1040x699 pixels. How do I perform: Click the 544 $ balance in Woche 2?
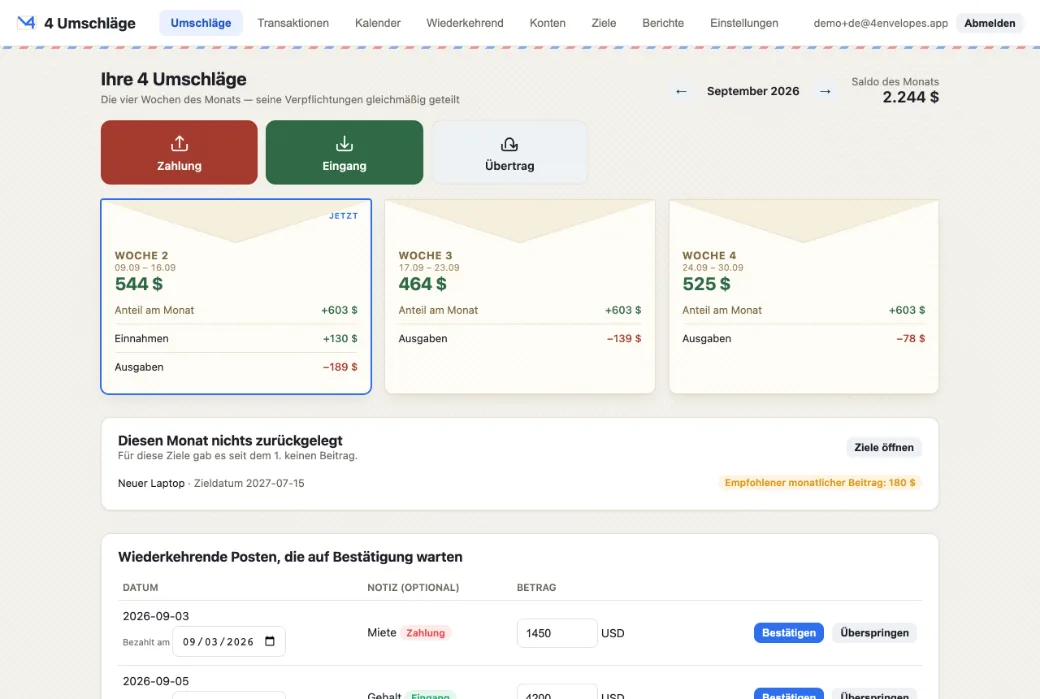point(139,284)
